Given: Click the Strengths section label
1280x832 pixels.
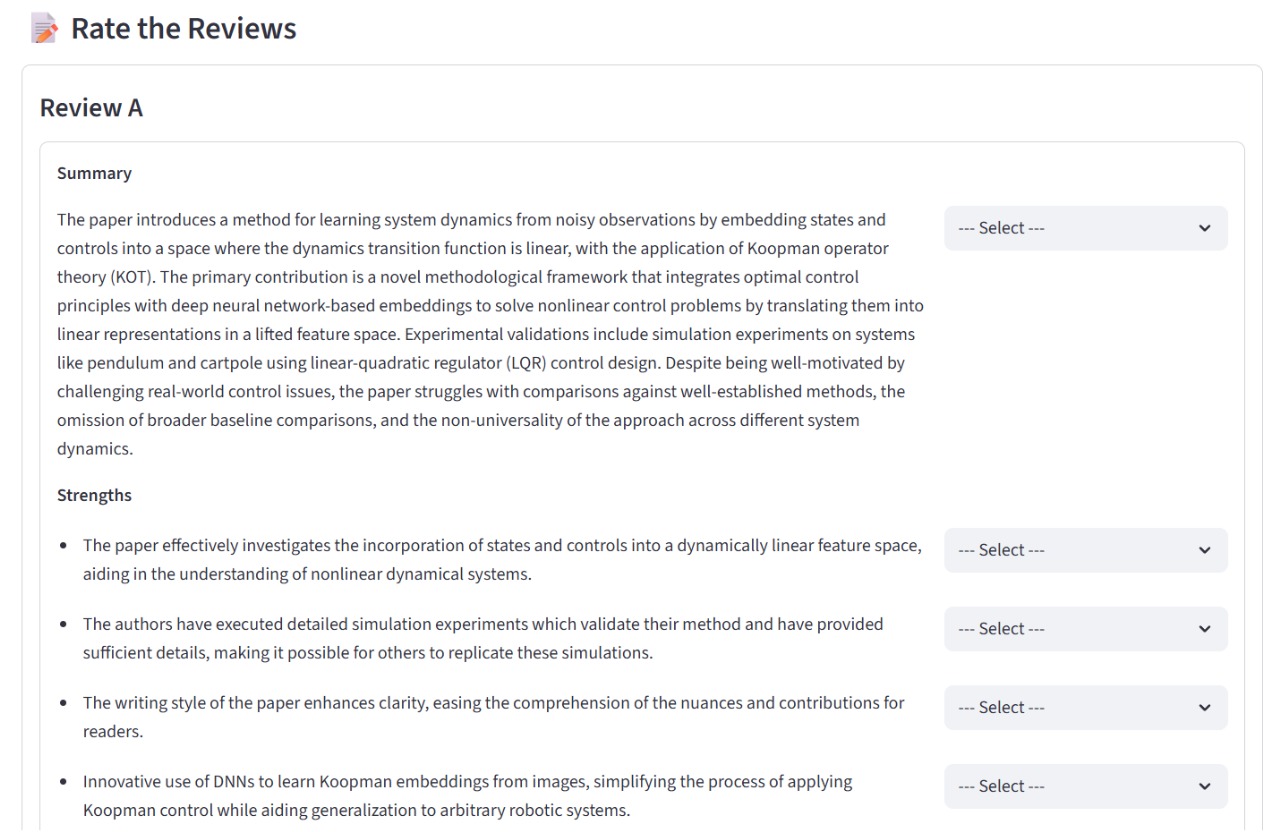Looking at the screenshot, I should [x=94, y=495].
